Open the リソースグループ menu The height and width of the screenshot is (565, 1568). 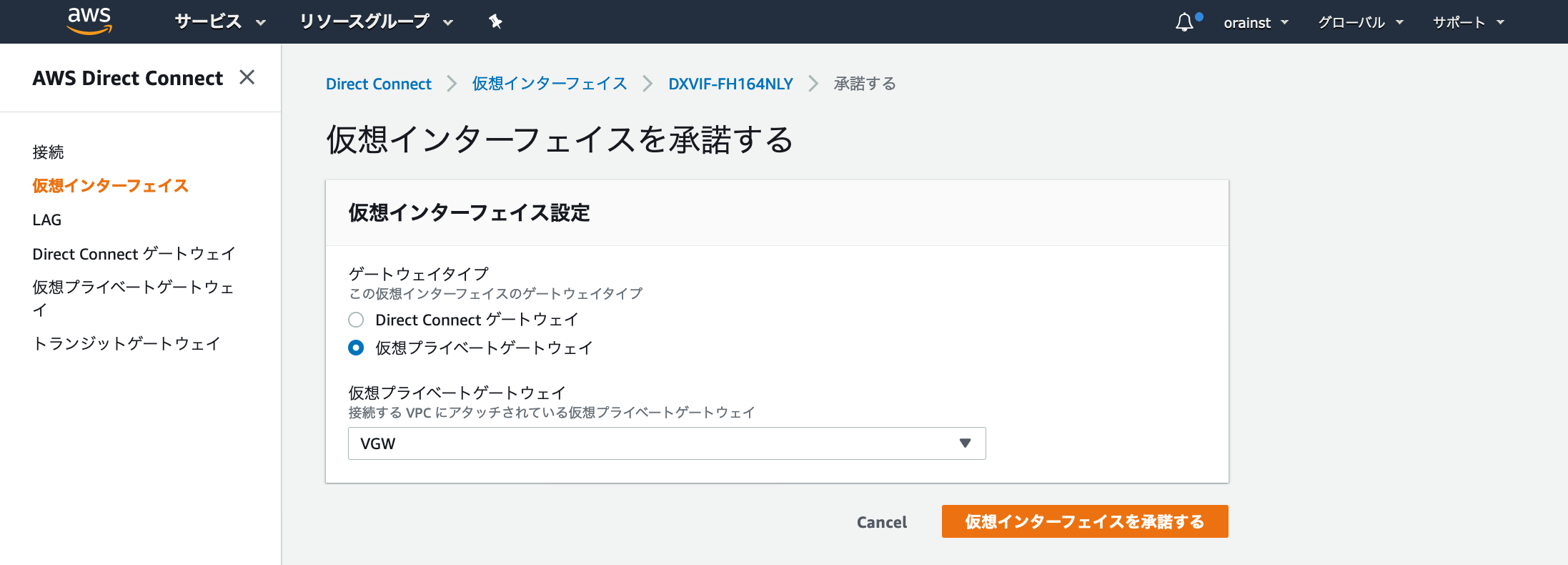click(x=376, y=21)
